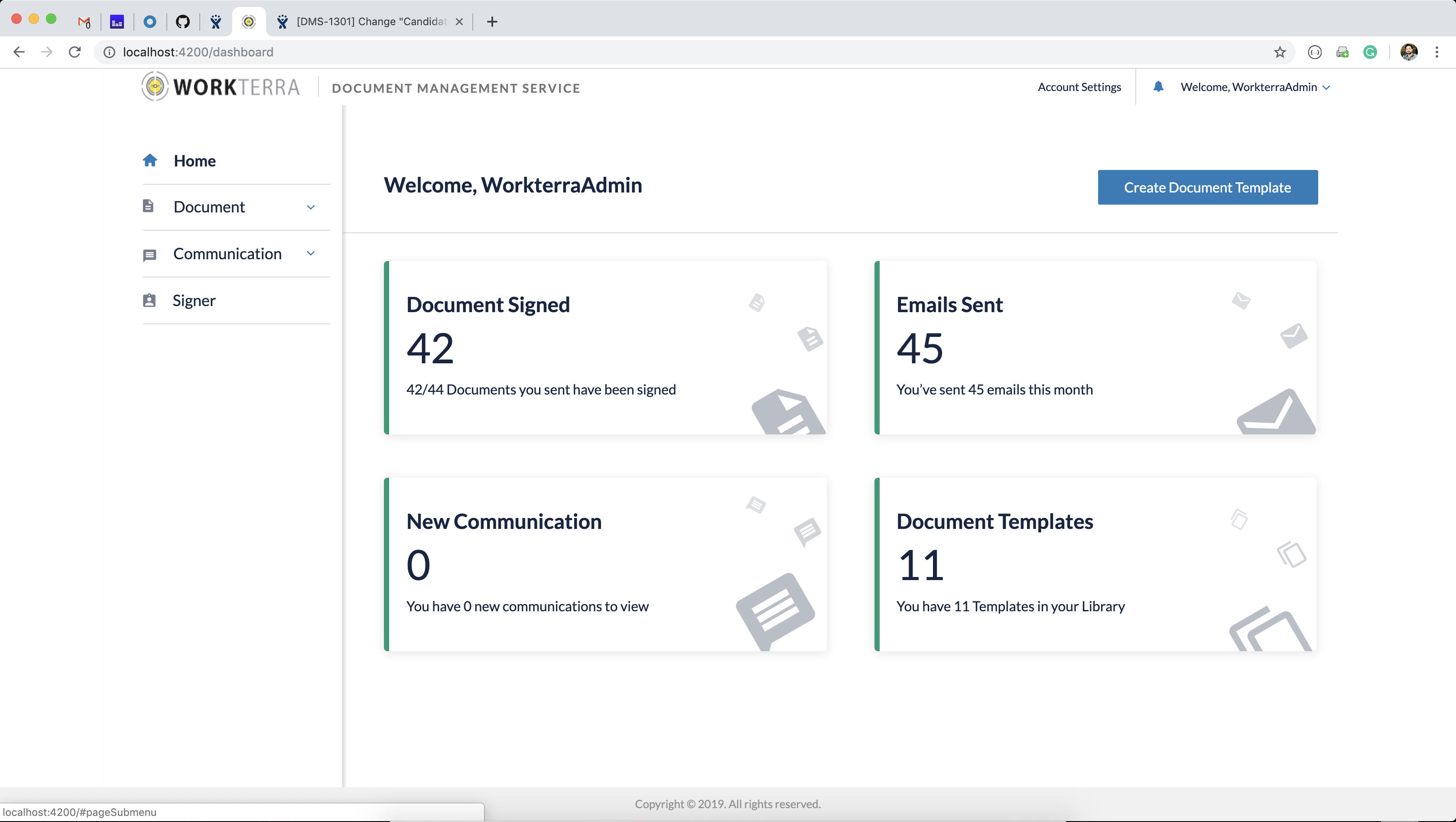Open the Chrome three-dot menu

1437,52
